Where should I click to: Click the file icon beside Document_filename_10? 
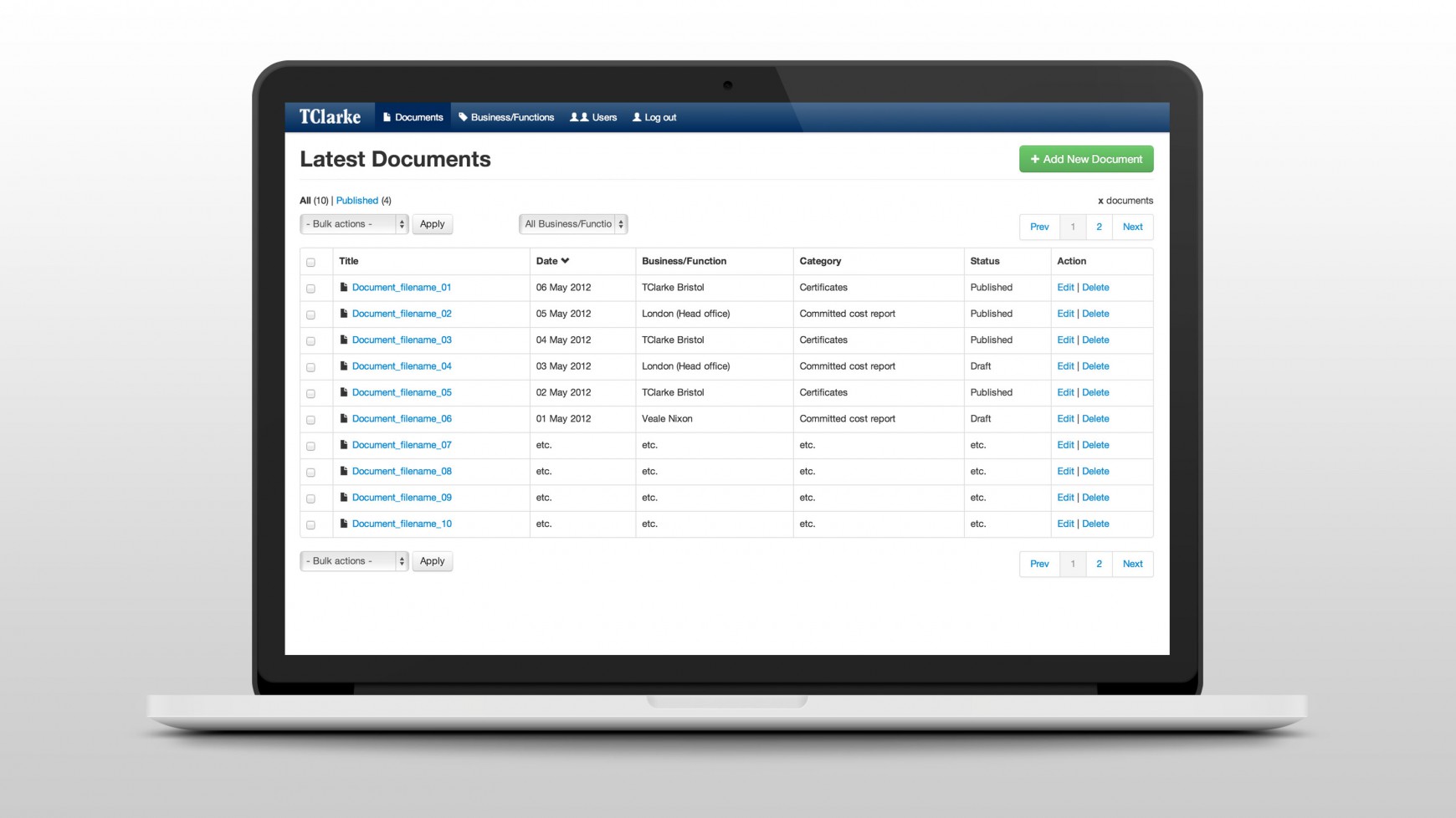point(344,523)
